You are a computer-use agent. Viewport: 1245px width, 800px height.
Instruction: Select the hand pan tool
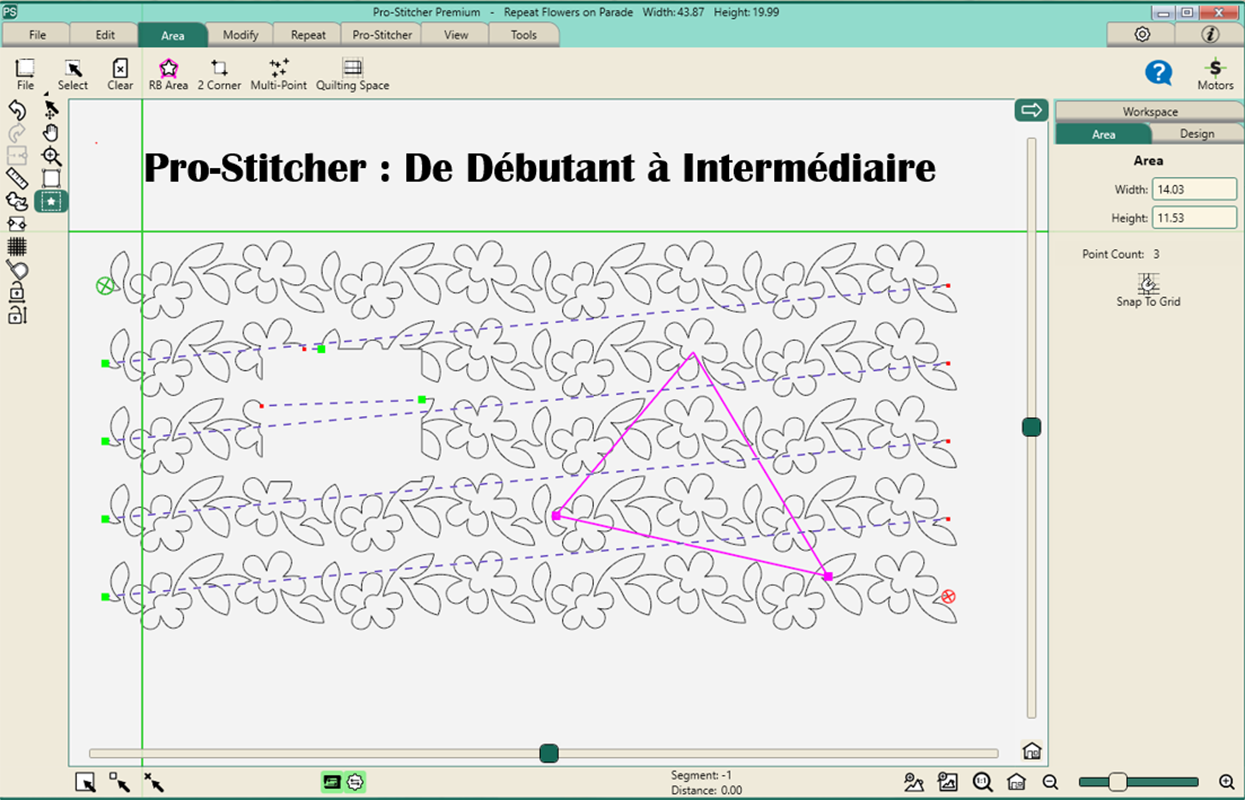(x=51, y=133)
